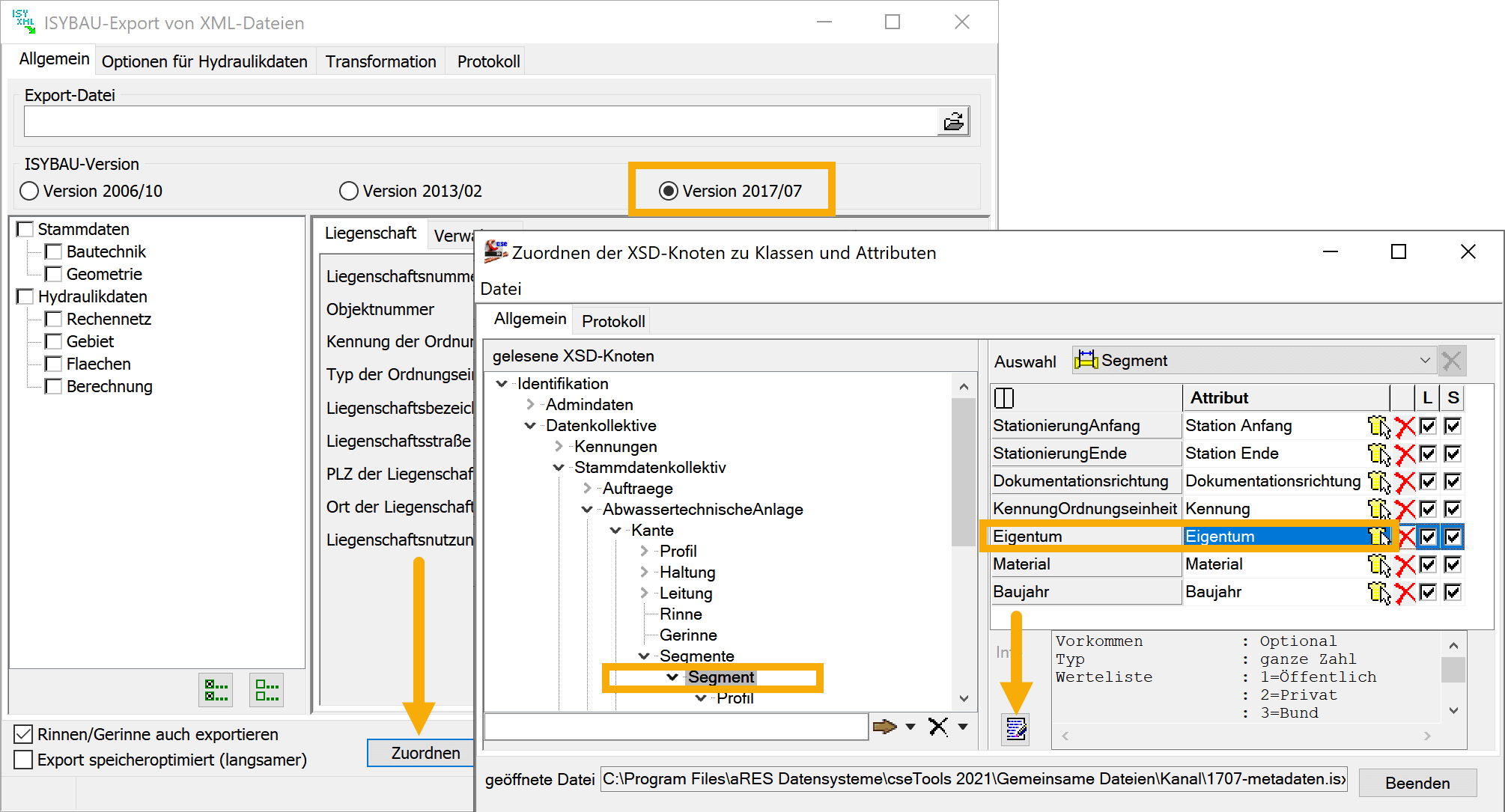Expand the Haltung tree node

tap(645, 572)
